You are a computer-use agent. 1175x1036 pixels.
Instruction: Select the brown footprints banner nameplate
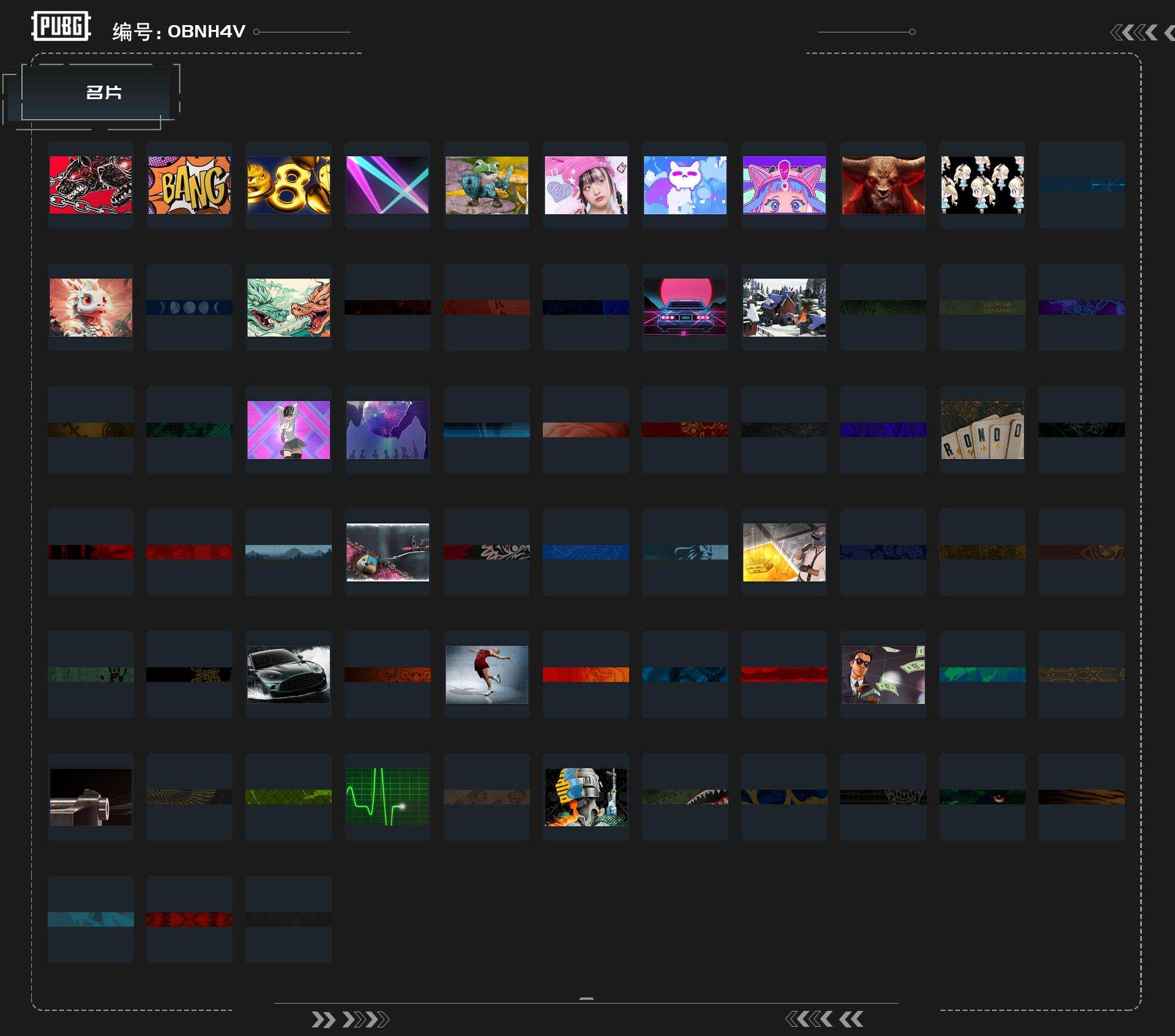[x=487, y=797]
